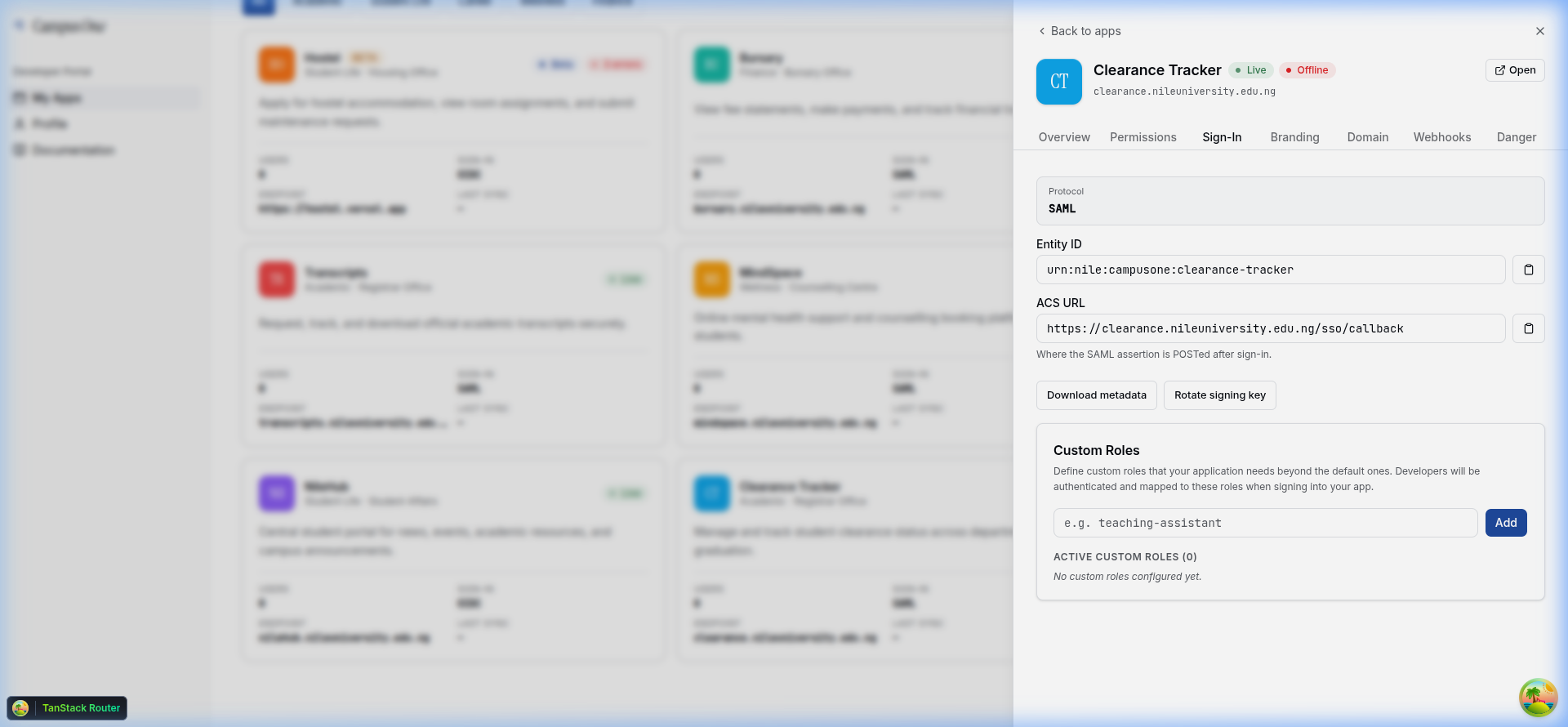
Task: Click the clearance.nileuniversity.edu.ng domain text
Action: click(x=1184, y=91)
